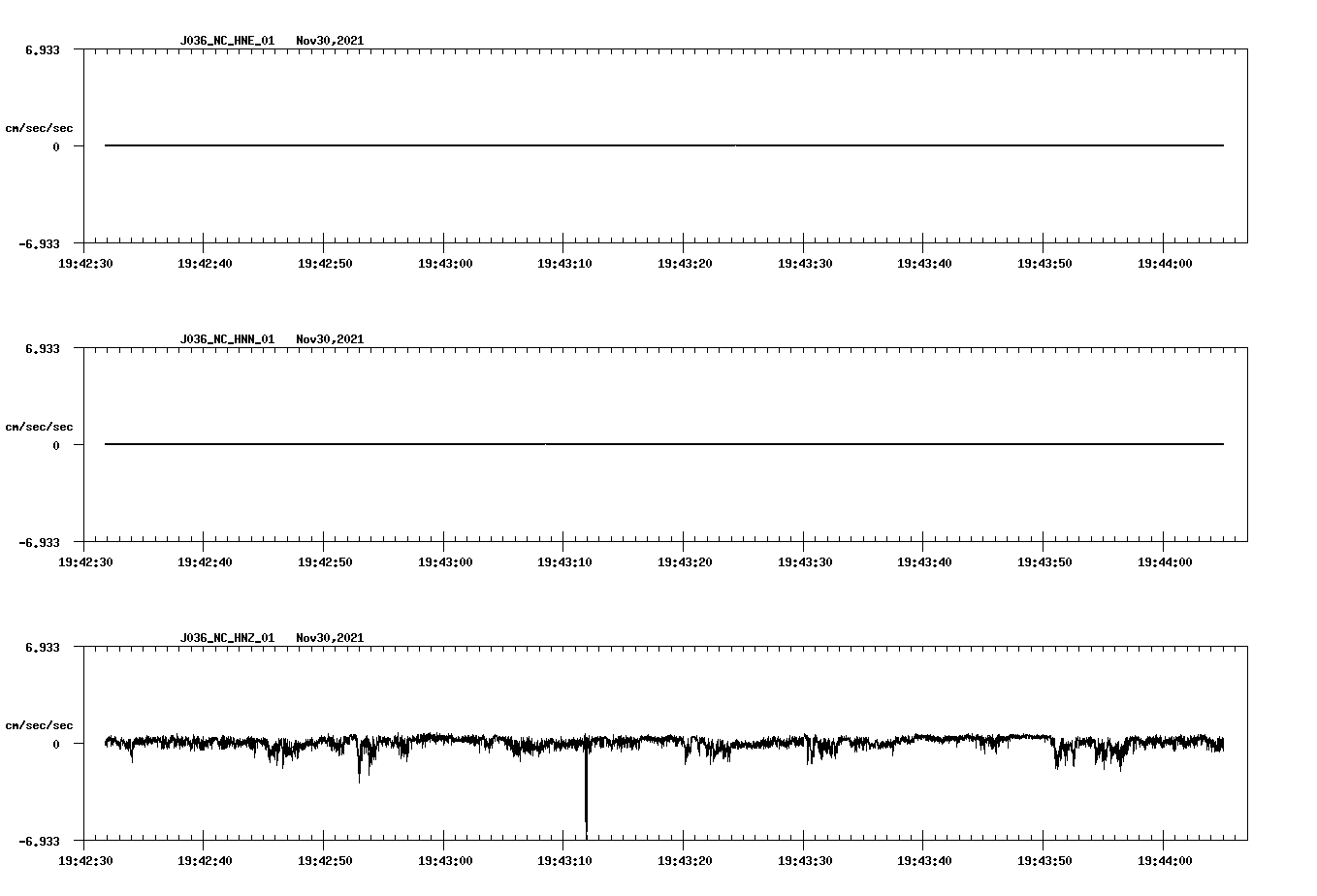Select the 19:44:00 tick label under HNN plot
1317x896 pixels.
click(x=1166, y=561)
